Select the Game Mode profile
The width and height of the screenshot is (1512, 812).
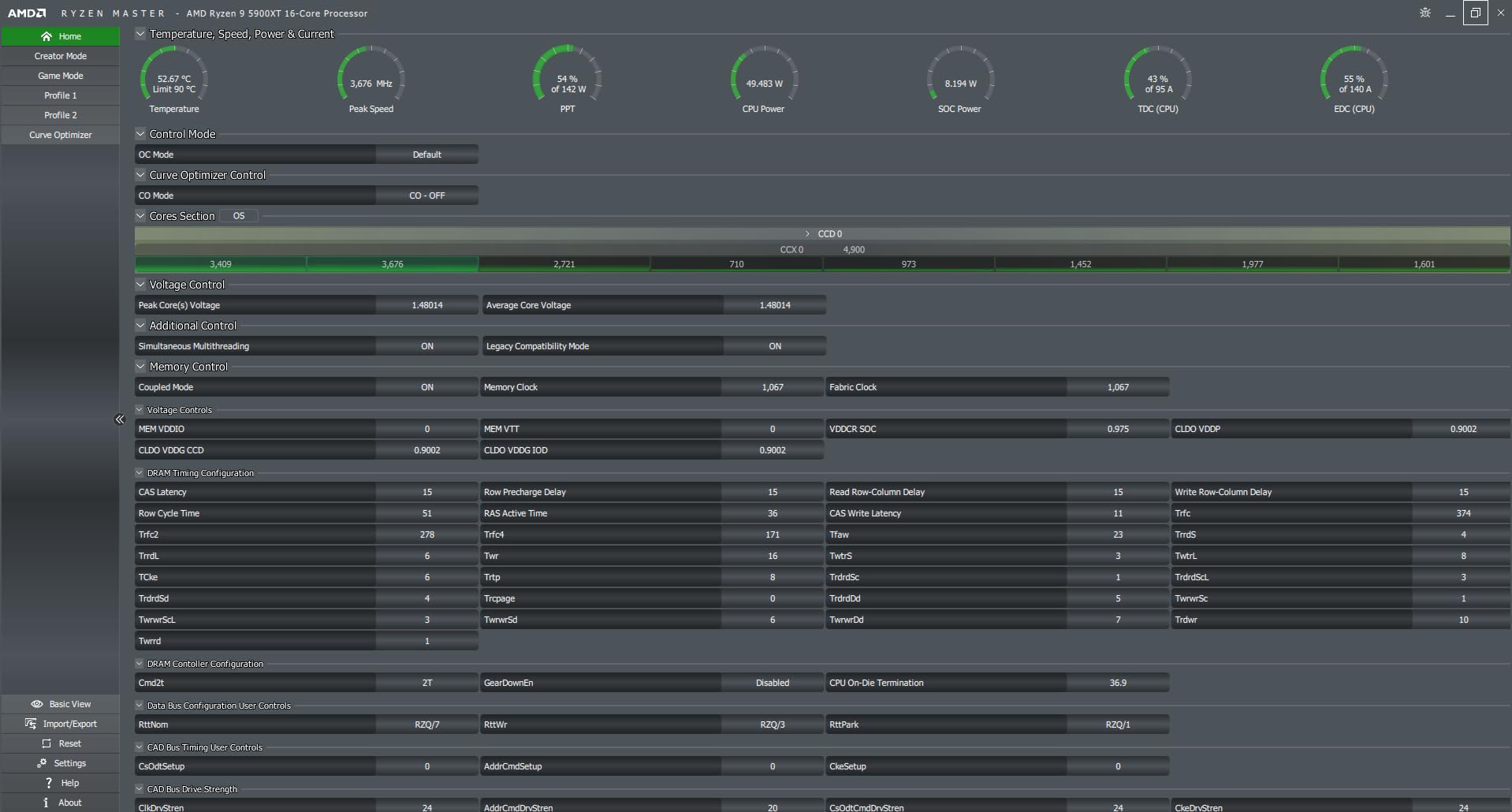(61, 76)
